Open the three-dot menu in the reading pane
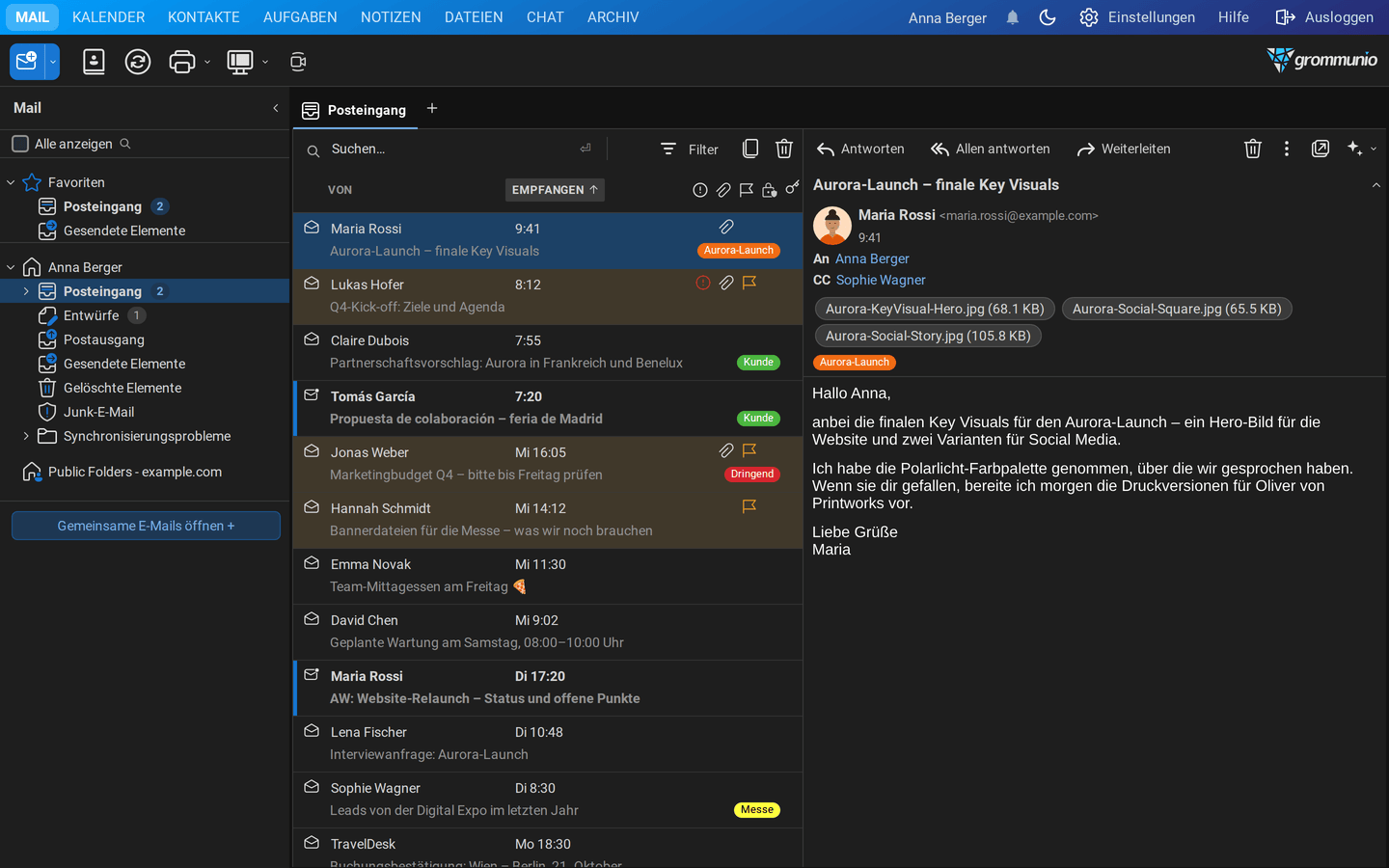1389x868 pixels. [1287, 149]
